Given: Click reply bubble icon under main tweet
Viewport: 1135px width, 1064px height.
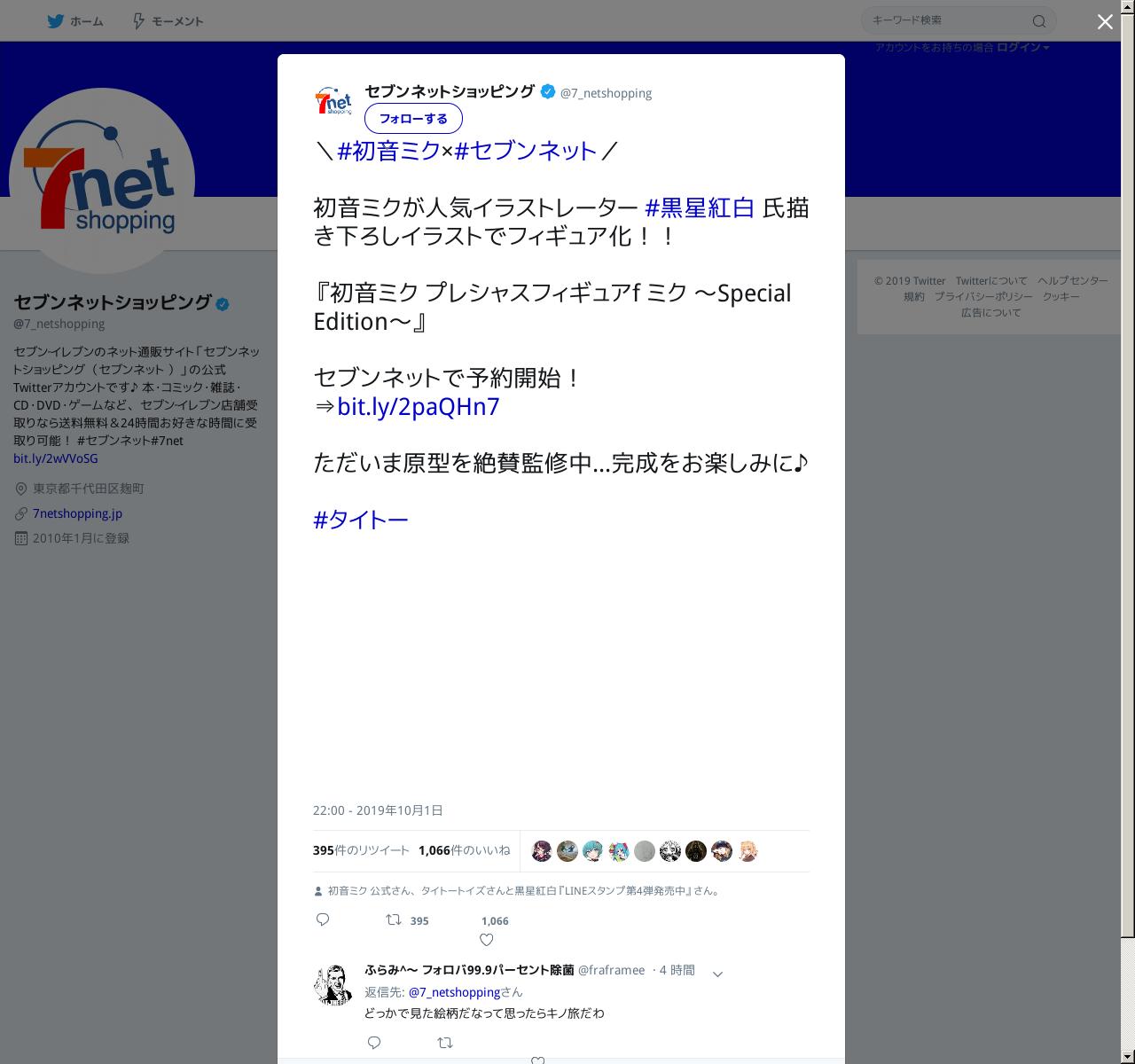Looking at the screenshot, I should point(323,919).
